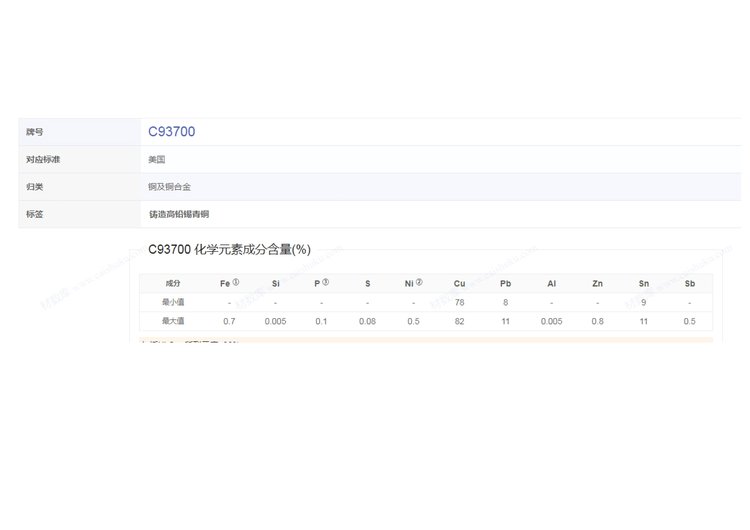
Task: Select the Cu minimum value 78
Action: pos(459,302)
